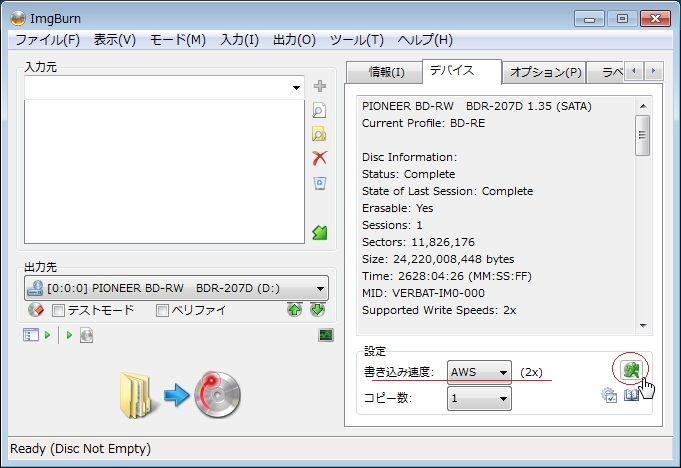
Task: Switch to the オプション(P) tab
Action: pyautogui.click(x=545, y=72)
